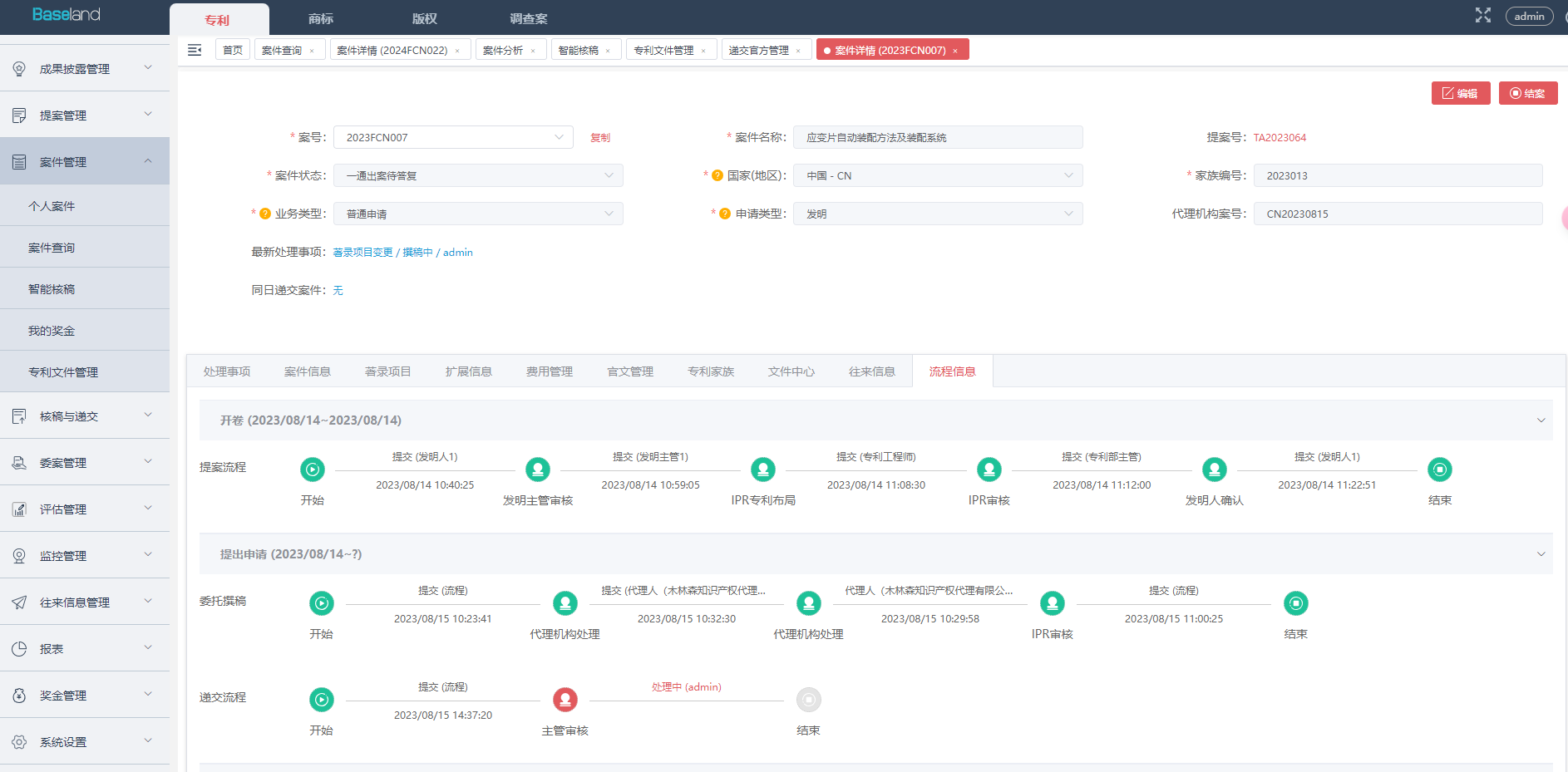The image size is (1568, 772).
Task: Click the 系统设置 gear icon
Action: [19, 742]
